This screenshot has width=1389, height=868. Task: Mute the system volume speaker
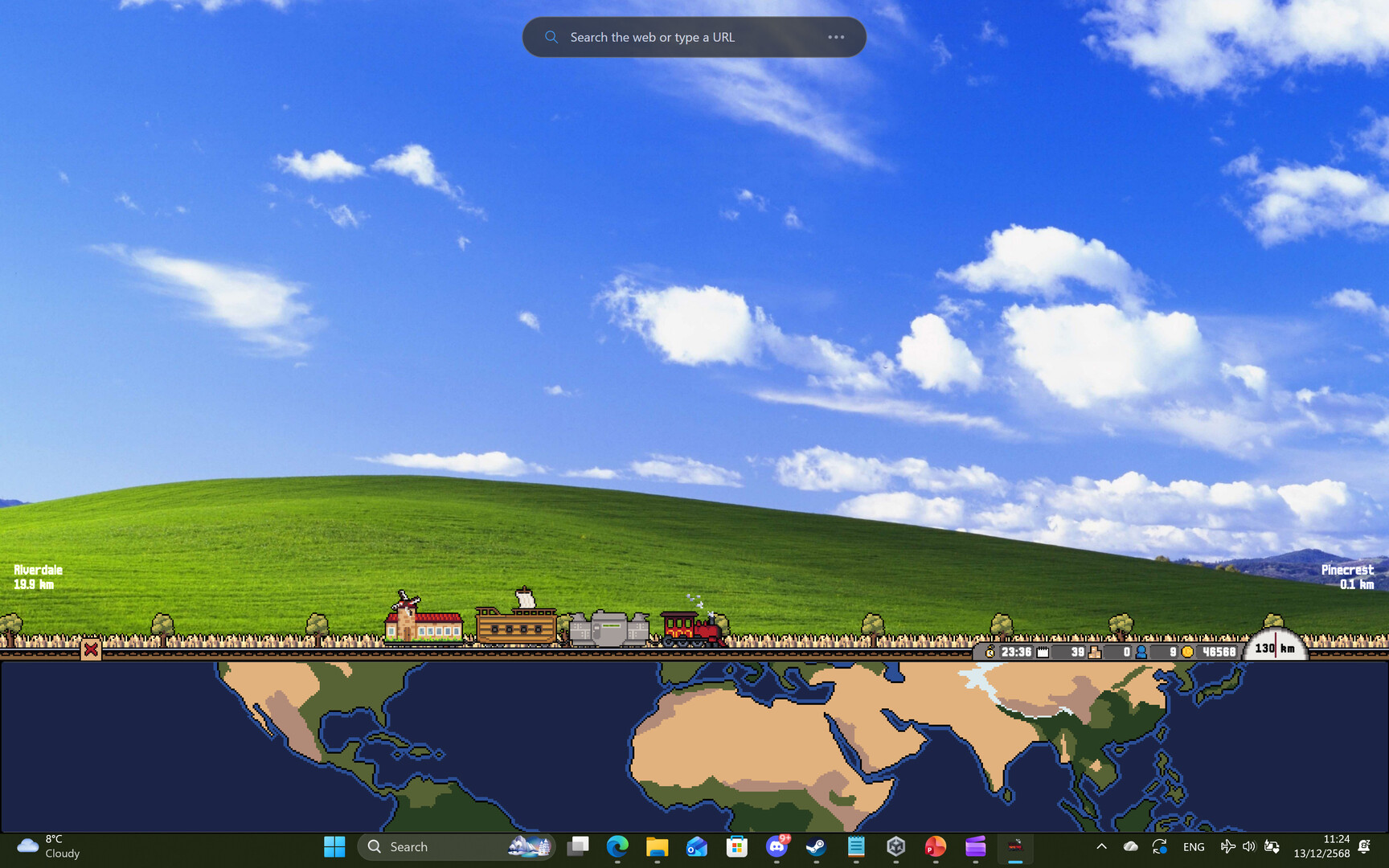point(1248,846)
